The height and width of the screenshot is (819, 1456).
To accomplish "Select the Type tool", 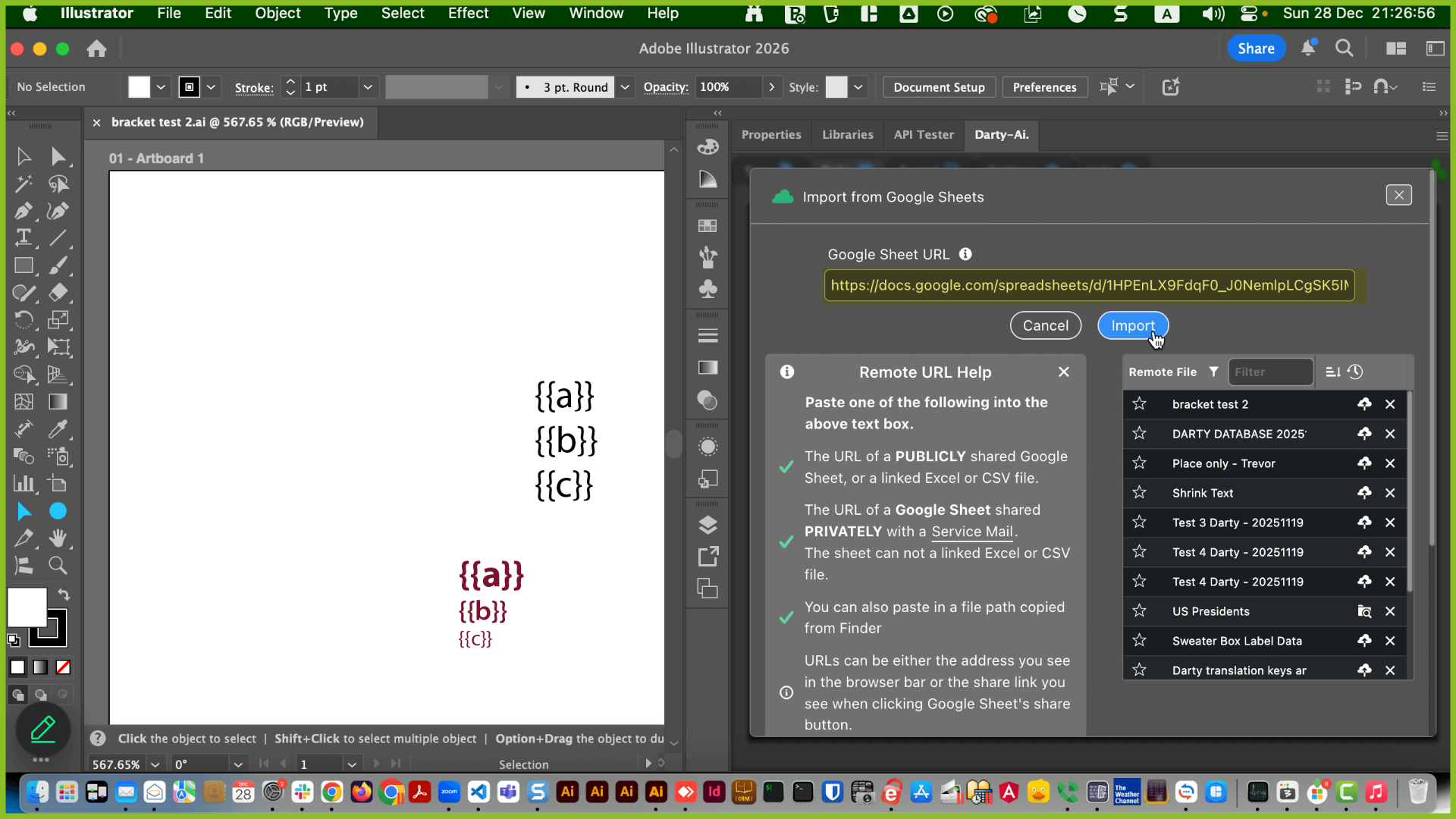I will tap(23, 237).
